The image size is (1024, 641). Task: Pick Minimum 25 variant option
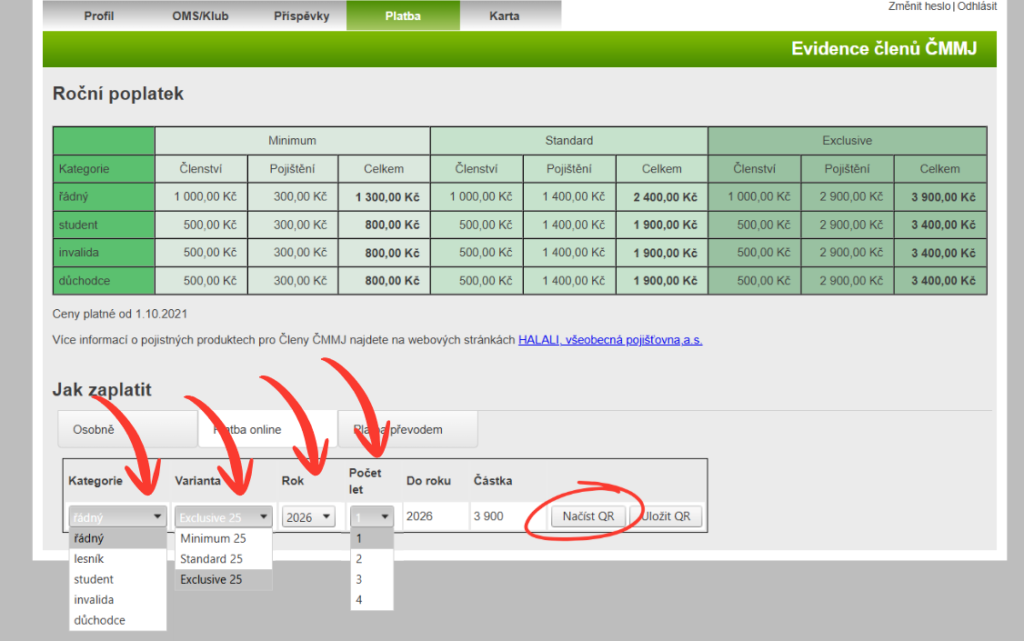[223, 539]
